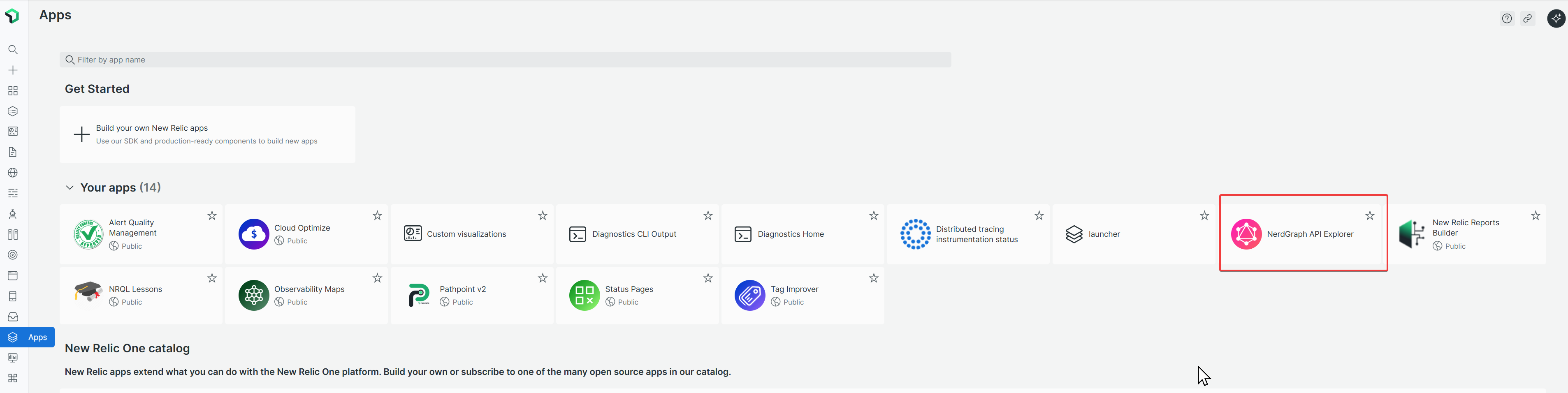Select the mobile phone icon in the sidebar
The width and height of the screenshot is (1568, 393).
click(13, 296)
